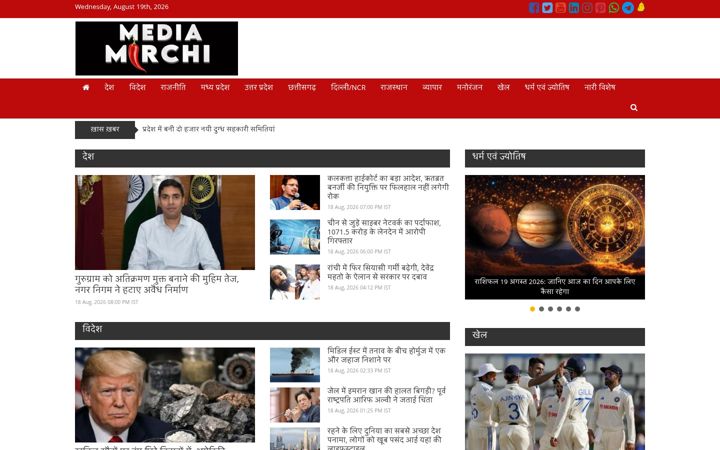Open the धर्म एवं ज्योतिष menu item
Screen dimensions: 720x450
click(x=547, y=87)
